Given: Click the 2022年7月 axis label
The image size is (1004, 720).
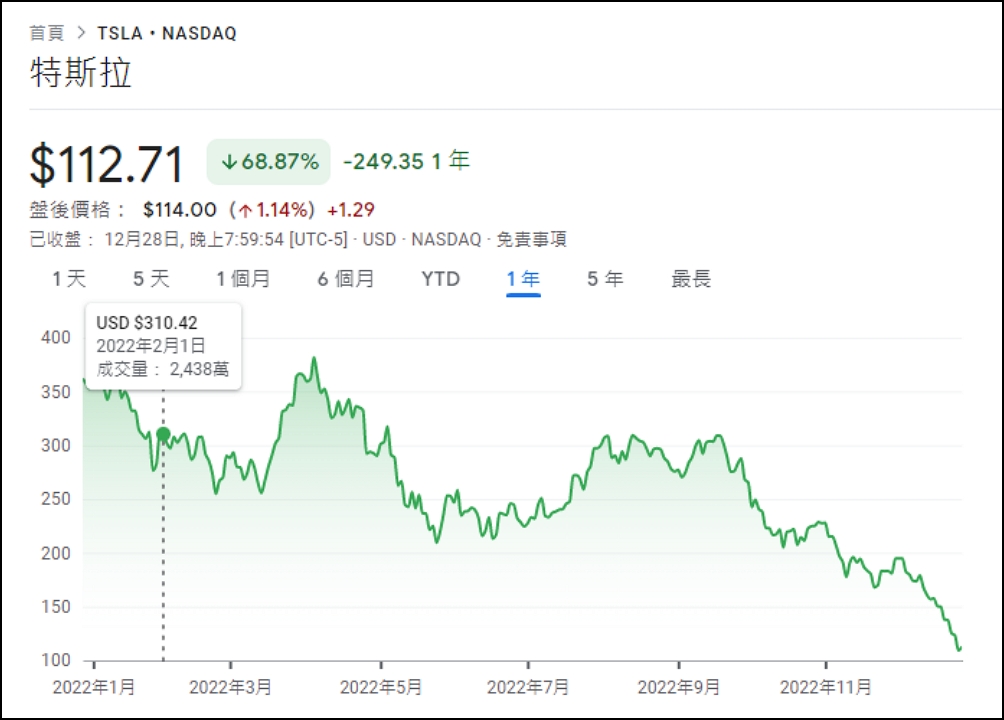Looking at the screenshot, I should click(x=528, y=687).
